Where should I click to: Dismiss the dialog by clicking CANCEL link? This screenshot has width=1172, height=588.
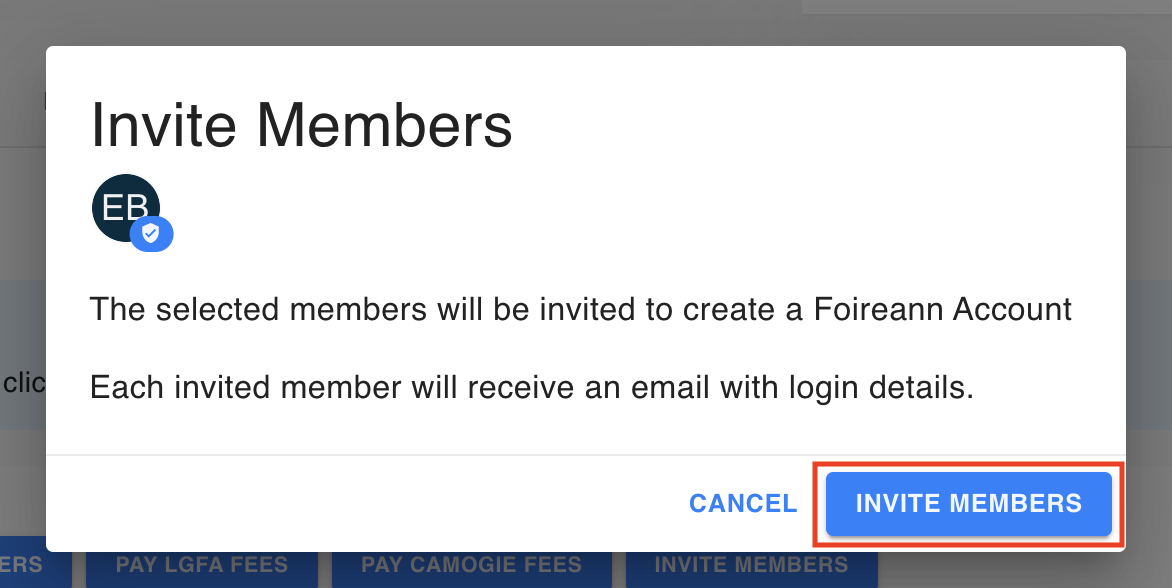742,504
